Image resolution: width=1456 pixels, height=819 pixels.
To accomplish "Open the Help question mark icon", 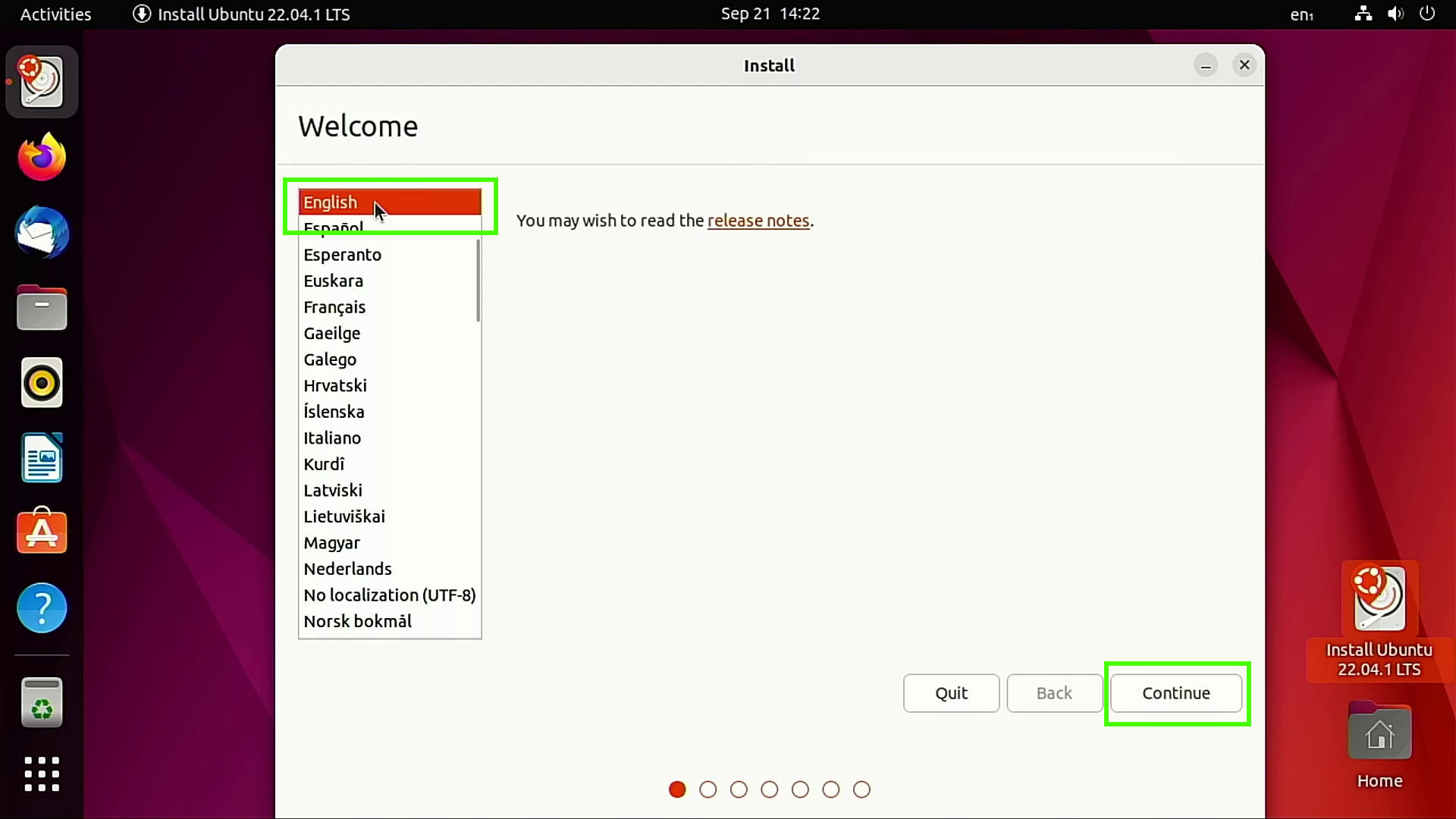I will pos(42,607).
